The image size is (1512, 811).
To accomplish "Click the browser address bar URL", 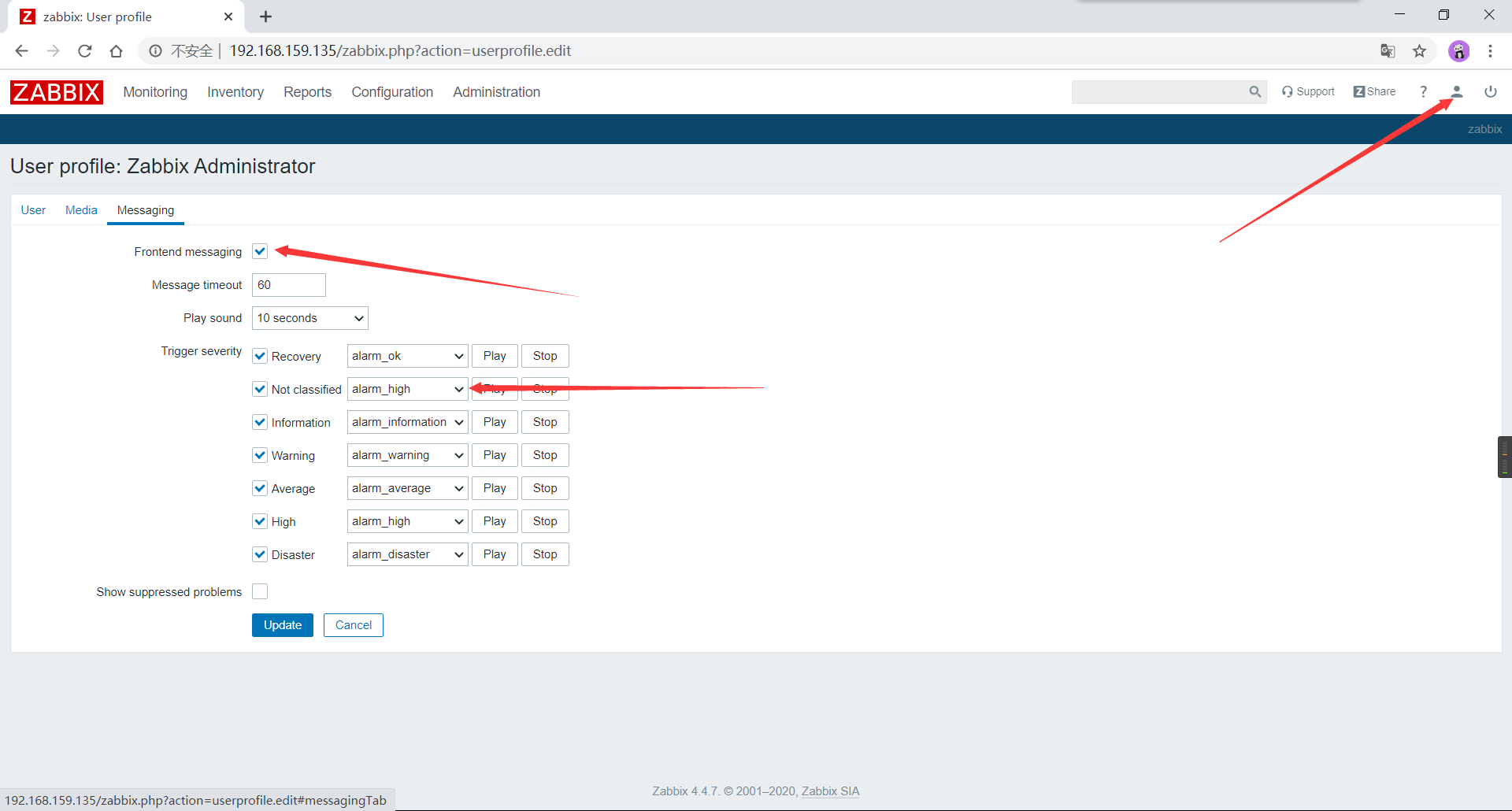I will pyautogui.click(x=400, y=51).
